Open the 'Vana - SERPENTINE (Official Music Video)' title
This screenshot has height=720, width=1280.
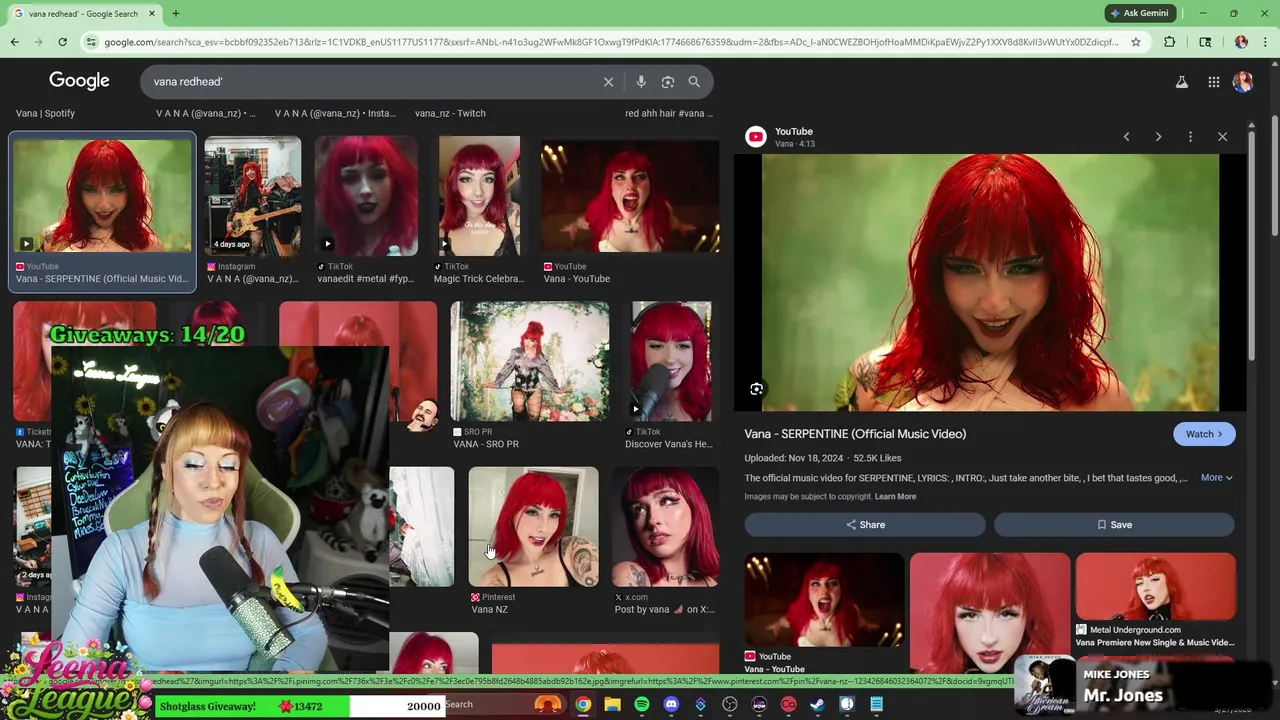(x=855, y=434)
